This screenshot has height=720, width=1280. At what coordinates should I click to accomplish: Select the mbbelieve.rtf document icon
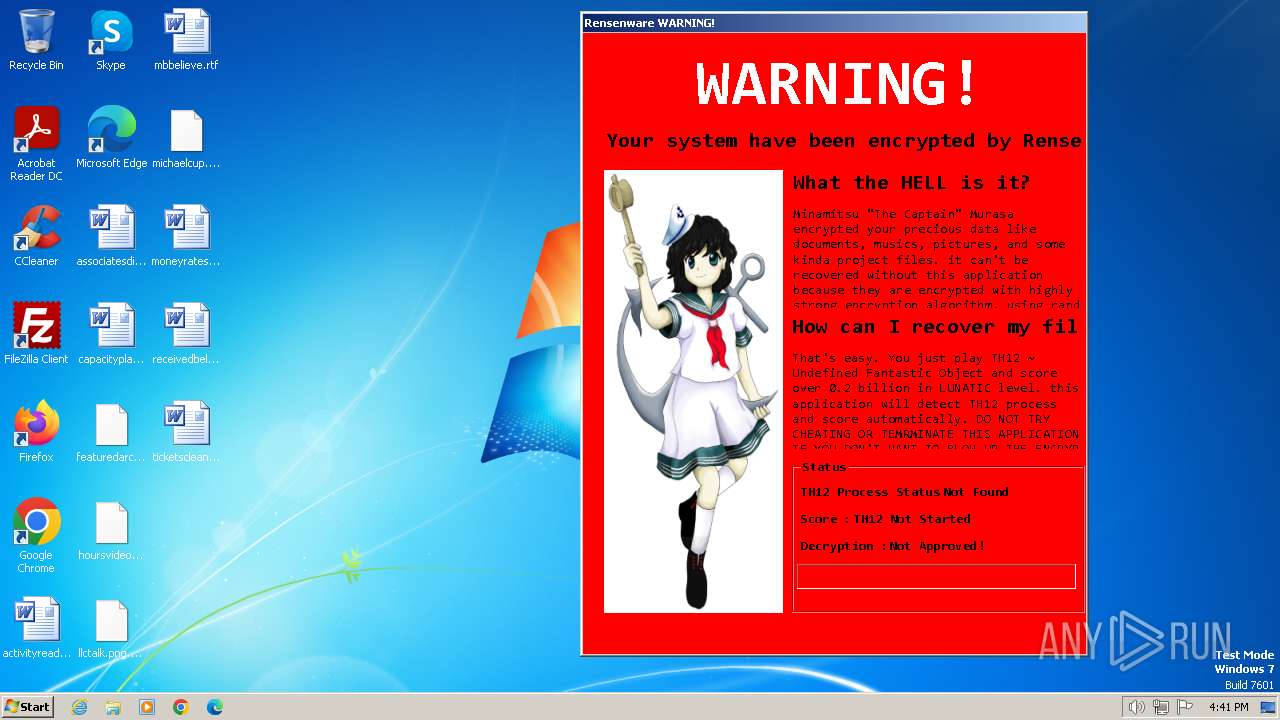(186, 40)
